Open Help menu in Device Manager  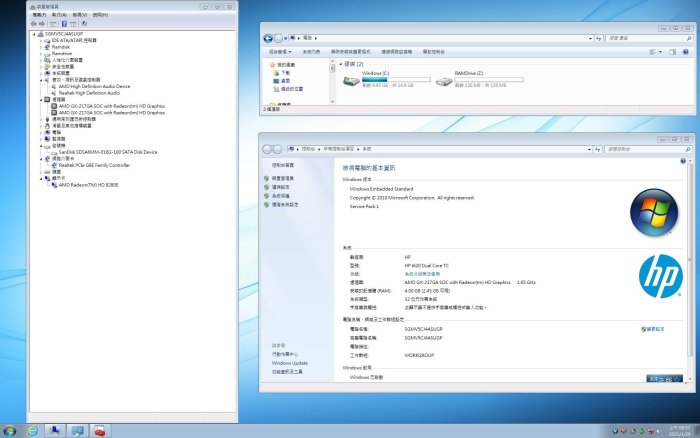point(100,15)
